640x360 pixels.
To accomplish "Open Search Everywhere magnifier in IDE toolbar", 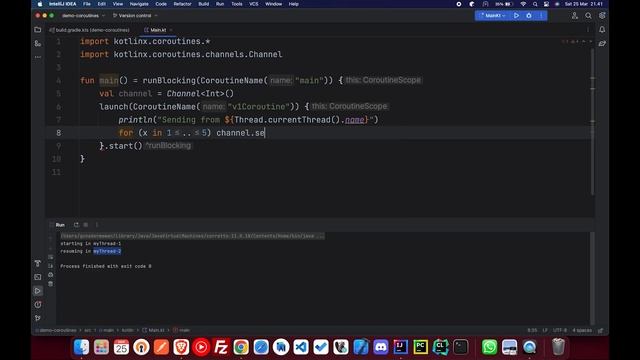I will tap(588, 16).
